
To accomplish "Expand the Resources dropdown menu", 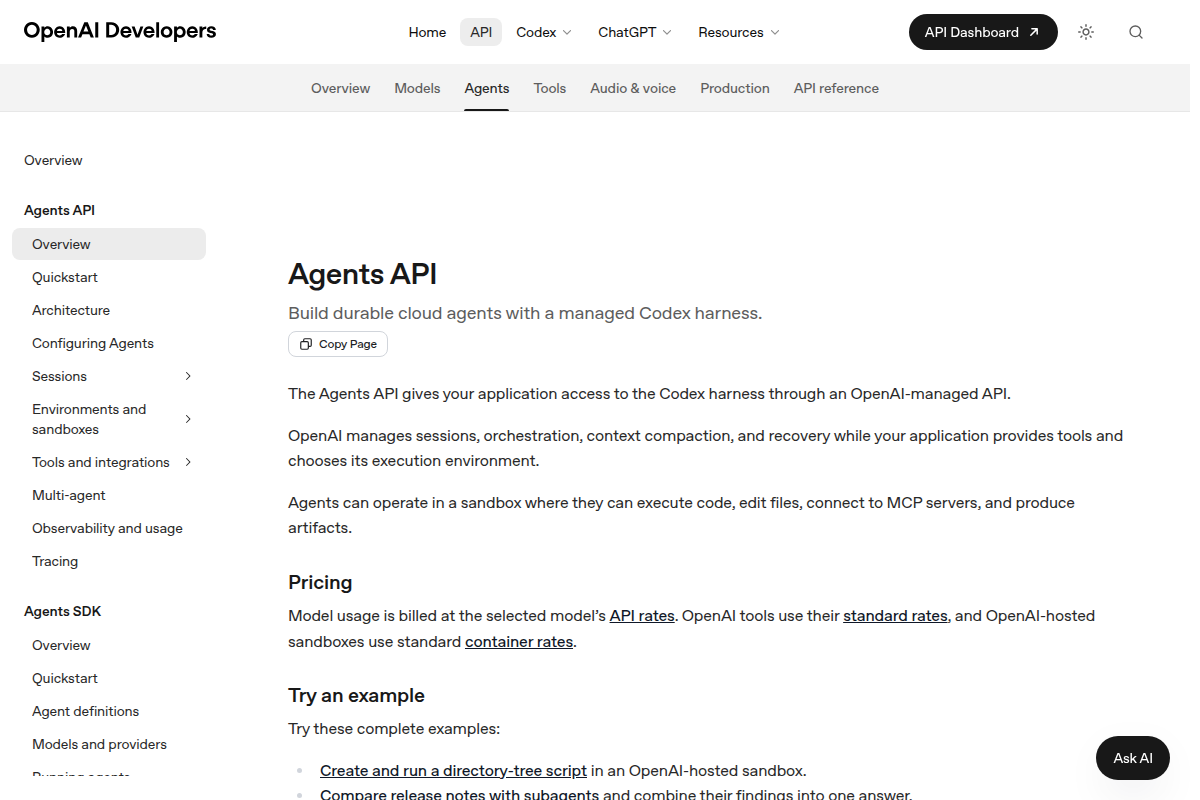I will pyautogui.click(x=739, y=32).
